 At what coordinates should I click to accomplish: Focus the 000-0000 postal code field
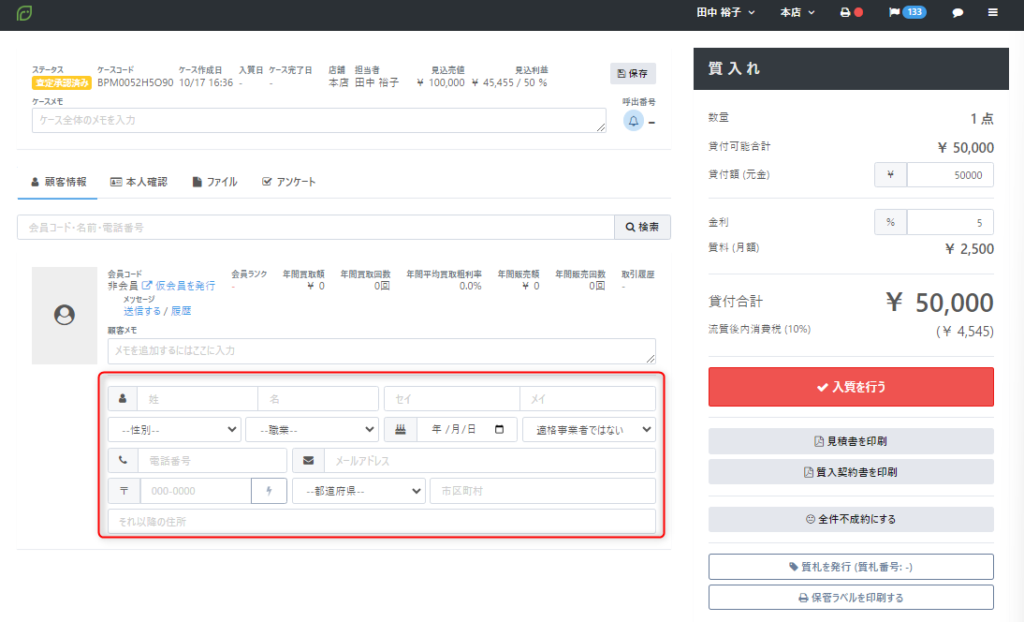195,491
